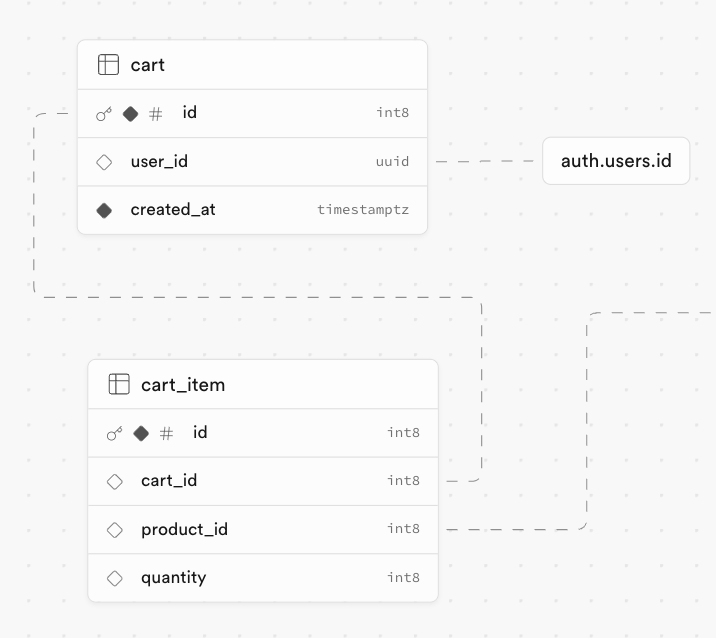Click the filled diamond in cart_item id row
This screenshot has width=716, height=638.
tap(141, 433)
